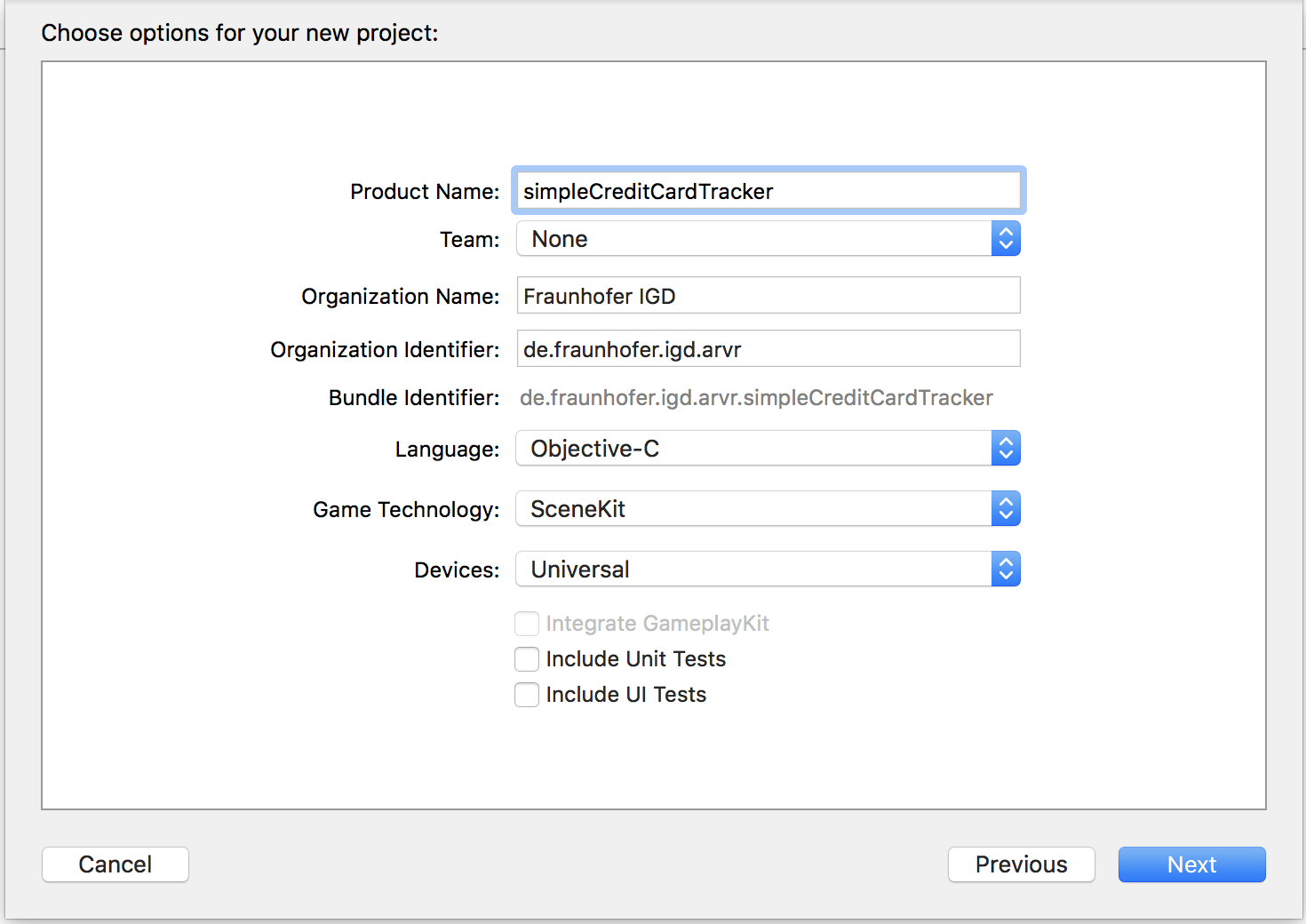
Task: Click into the Organization Name field
Action: tap(768, 296)
